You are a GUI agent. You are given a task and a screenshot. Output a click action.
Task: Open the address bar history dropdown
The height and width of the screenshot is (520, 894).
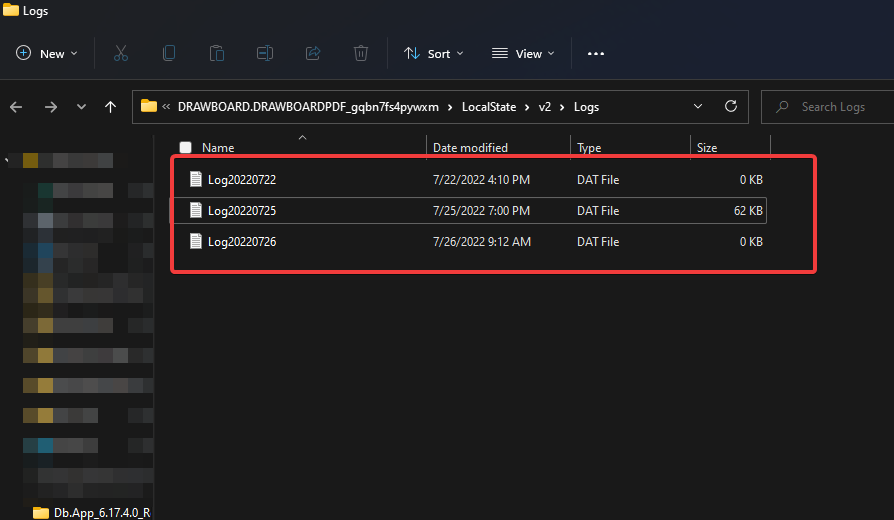(x=698, y=107)
